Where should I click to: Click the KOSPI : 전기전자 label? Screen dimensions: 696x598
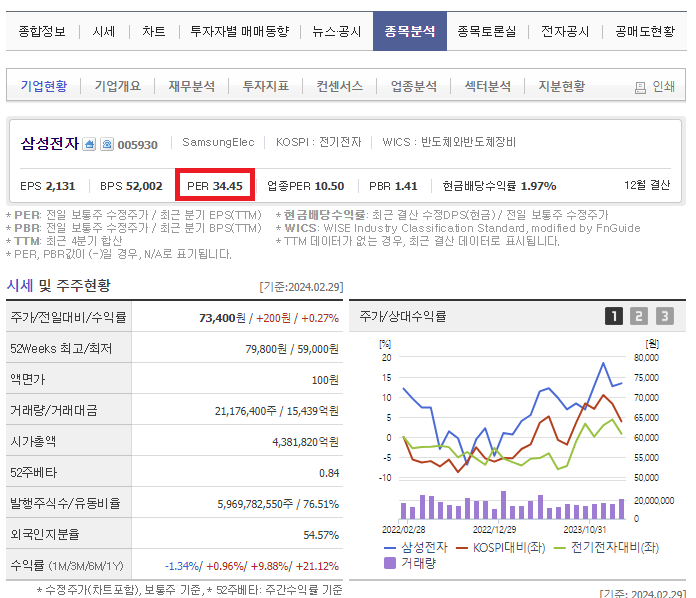tap(318, 142)
